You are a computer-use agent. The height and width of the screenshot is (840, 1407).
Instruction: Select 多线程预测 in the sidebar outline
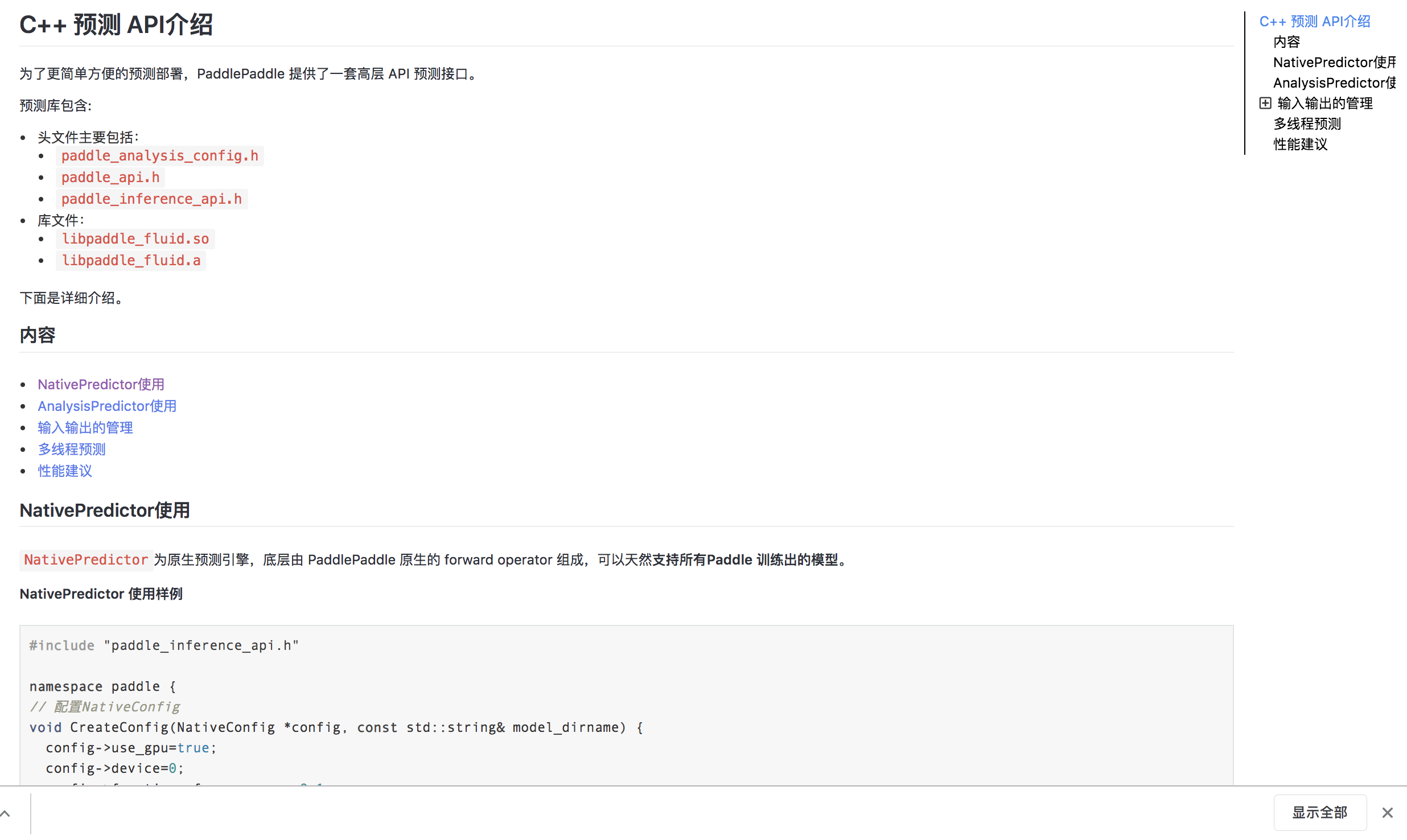click(x=1307, y=124)
